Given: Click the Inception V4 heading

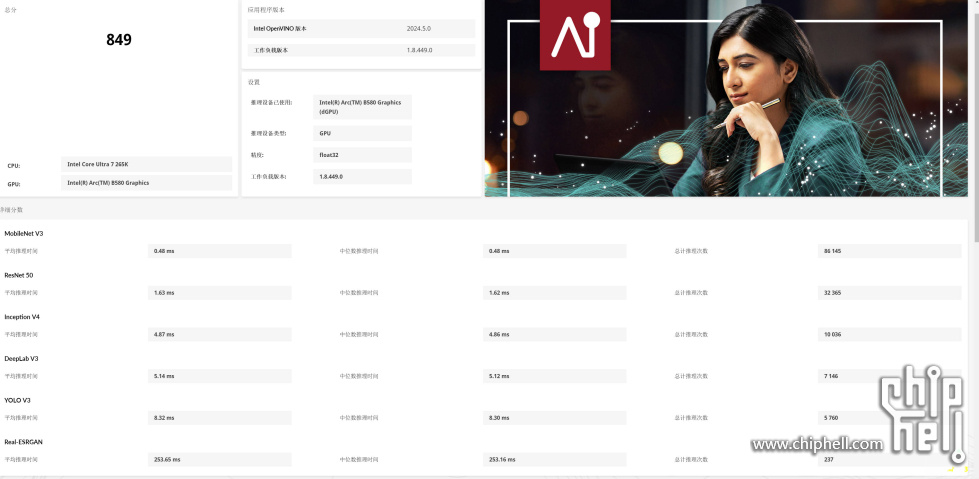Looking at the screenshot, I should 22,317.
